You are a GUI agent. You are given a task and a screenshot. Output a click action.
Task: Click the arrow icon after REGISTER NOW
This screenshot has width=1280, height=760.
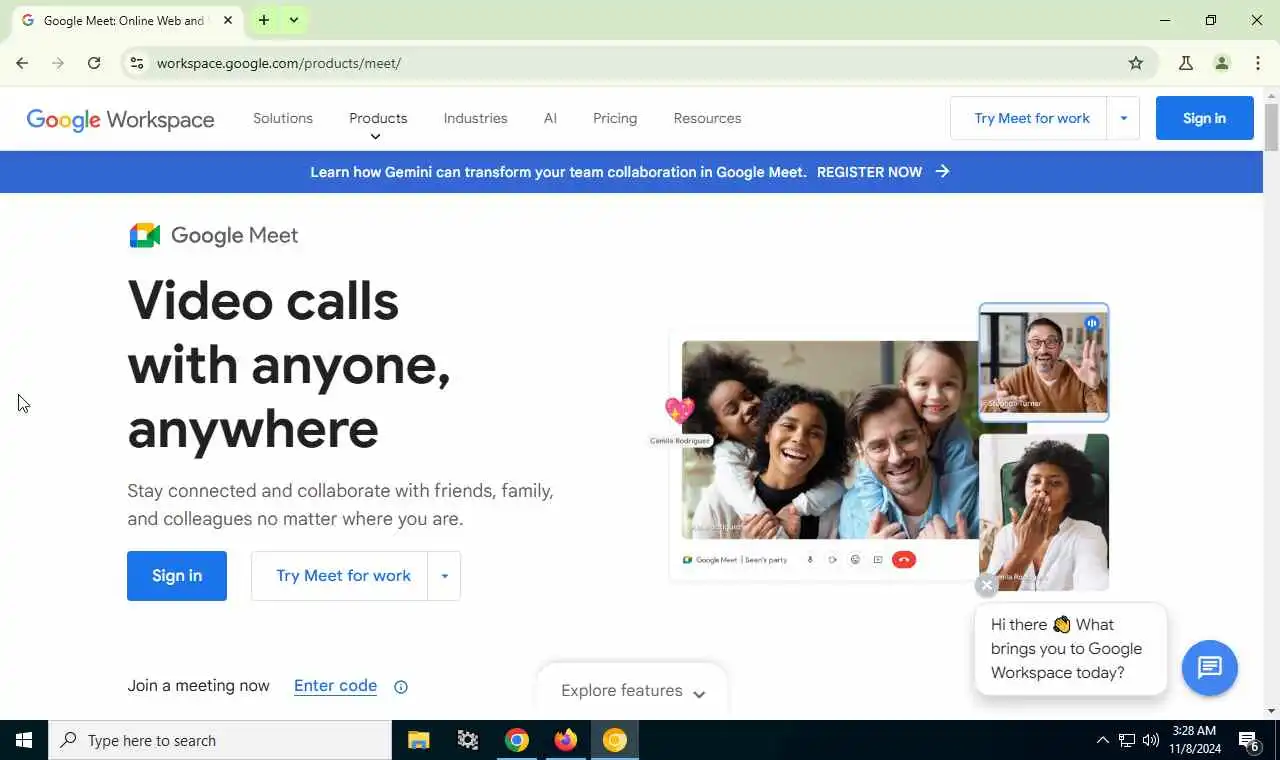click(x=942, y=172)
